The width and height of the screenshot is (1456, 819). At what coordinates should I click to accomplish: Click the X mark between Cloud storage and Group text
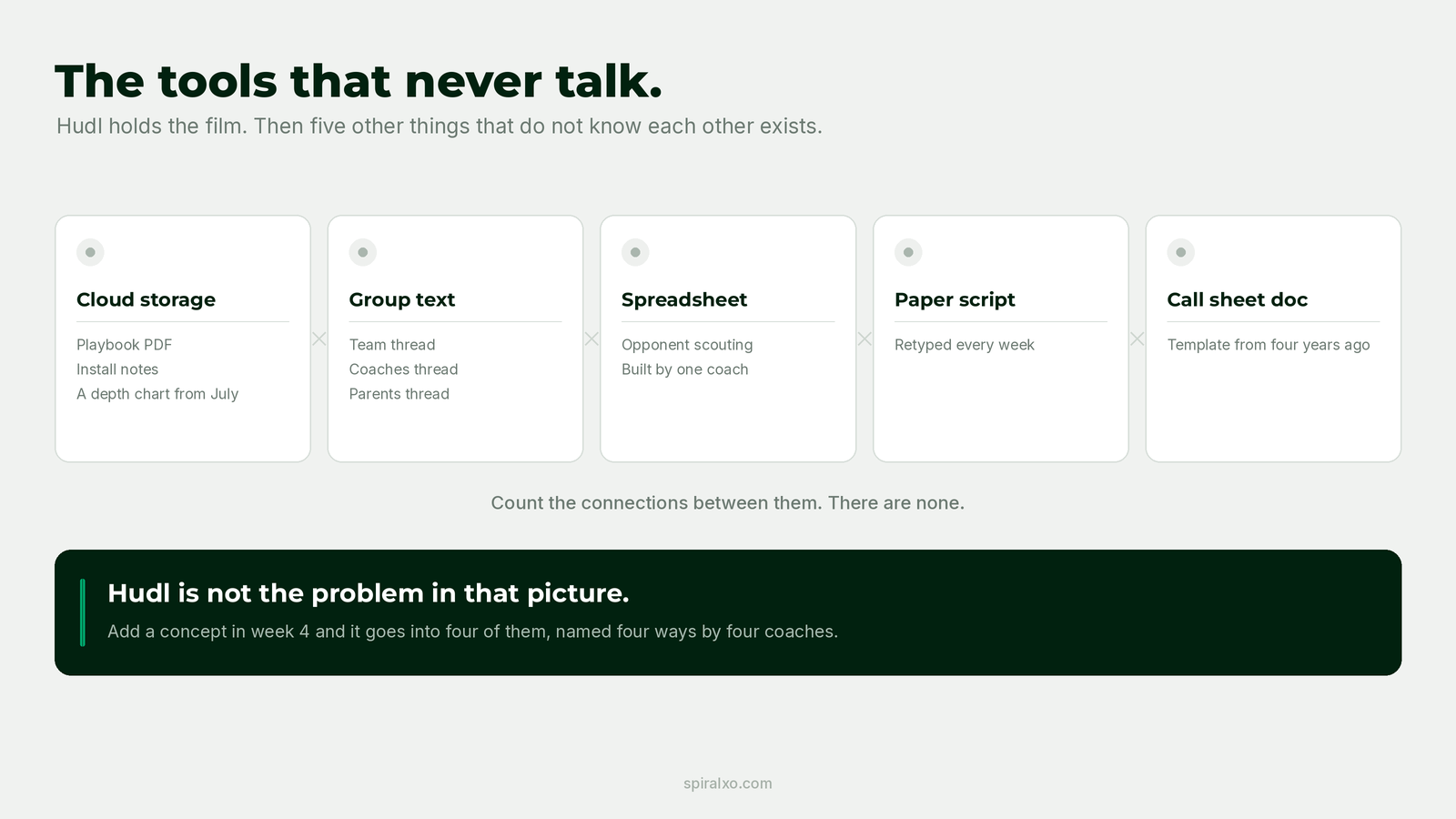(x=319, y=339)
